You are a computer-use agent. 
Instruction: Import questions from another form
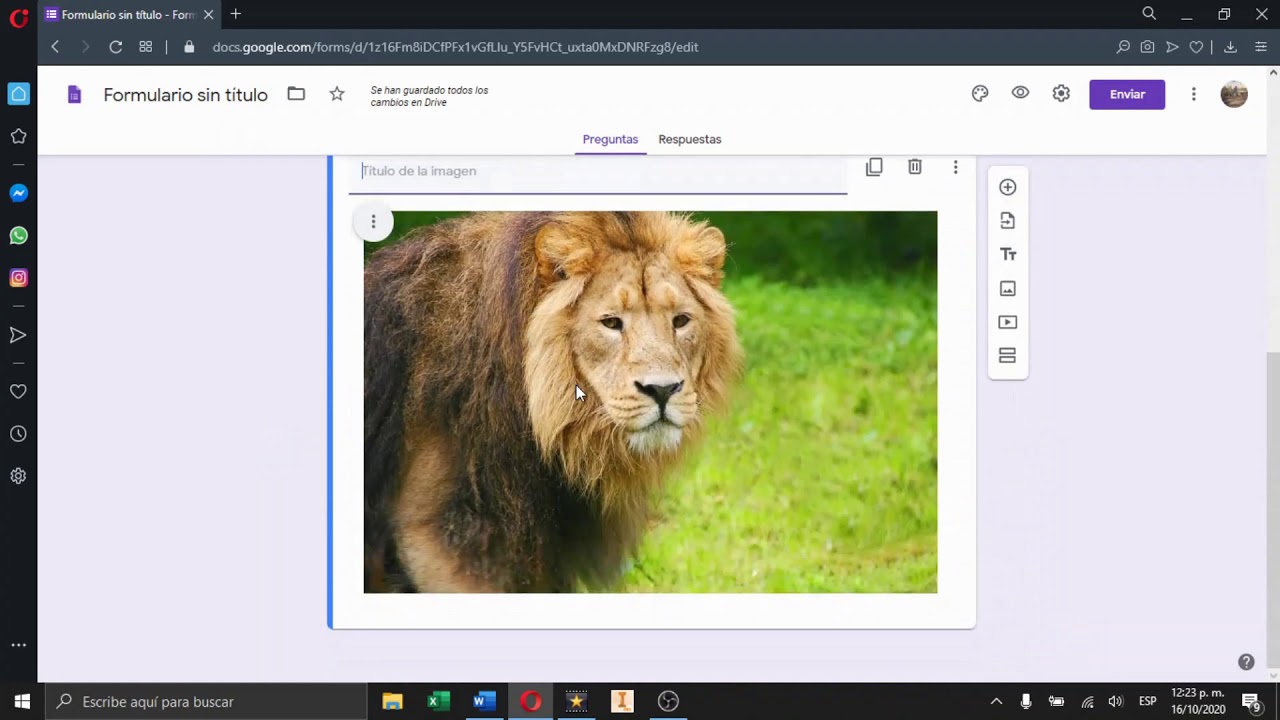click(1007, 221)
